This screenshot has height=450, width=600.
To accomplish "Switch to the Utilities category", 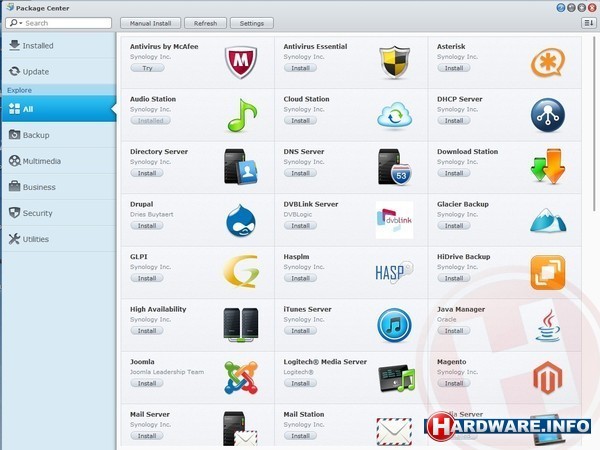I will tap(59, 239).
